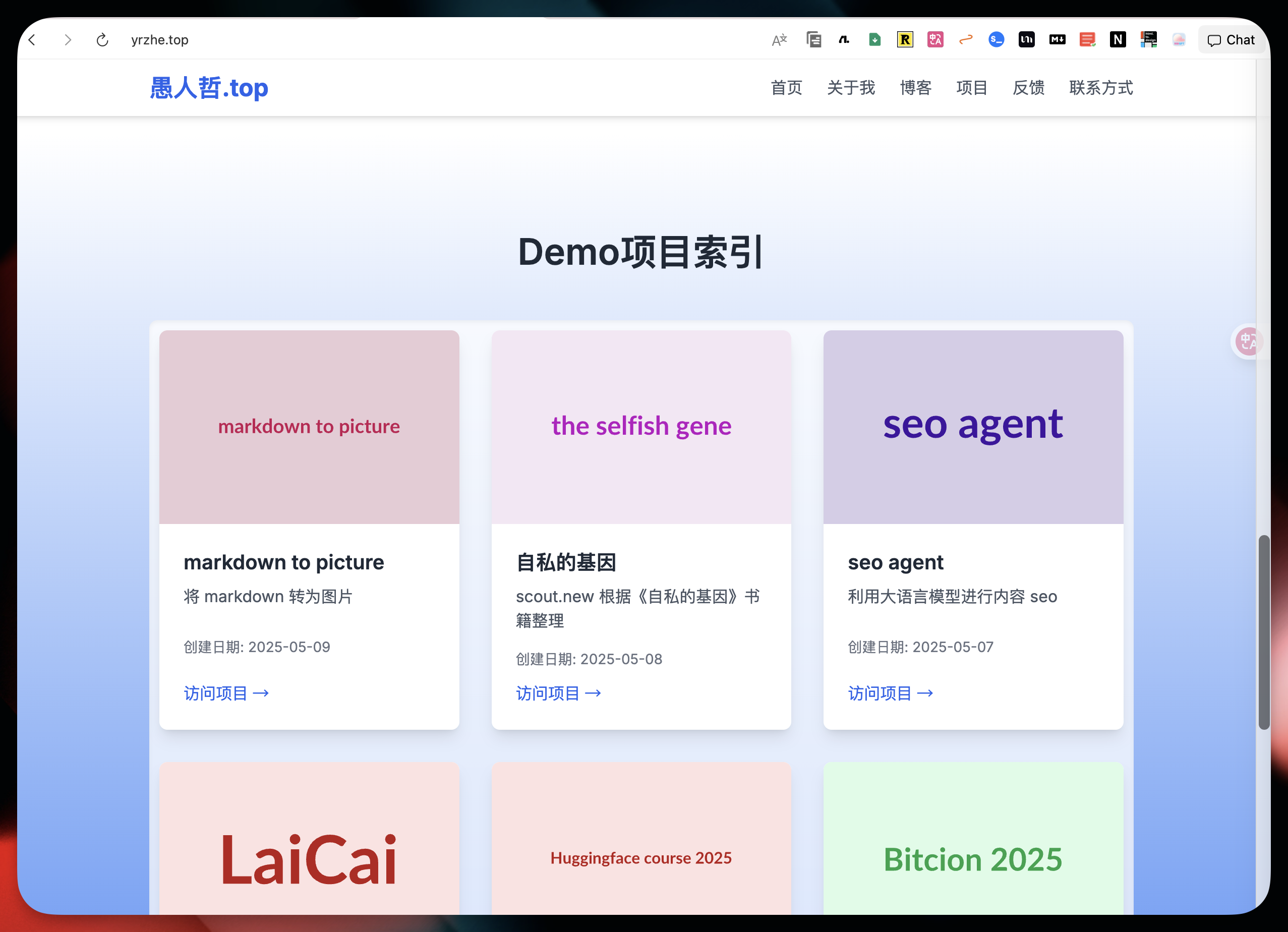Click the 自私的基因 card title
Viewport: 1288px width, 932px height.
tap(566, 562)
